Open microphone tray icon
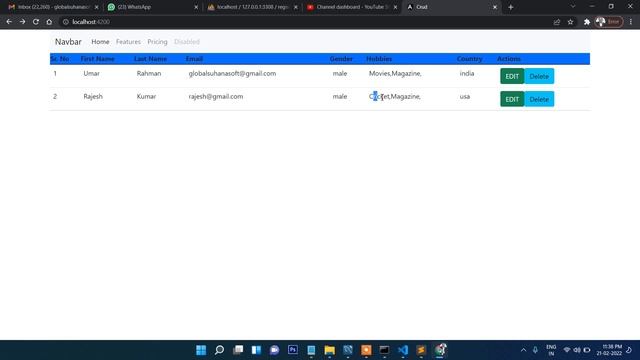Viewport: 640px width, 360px height. [x=535, y=350]
